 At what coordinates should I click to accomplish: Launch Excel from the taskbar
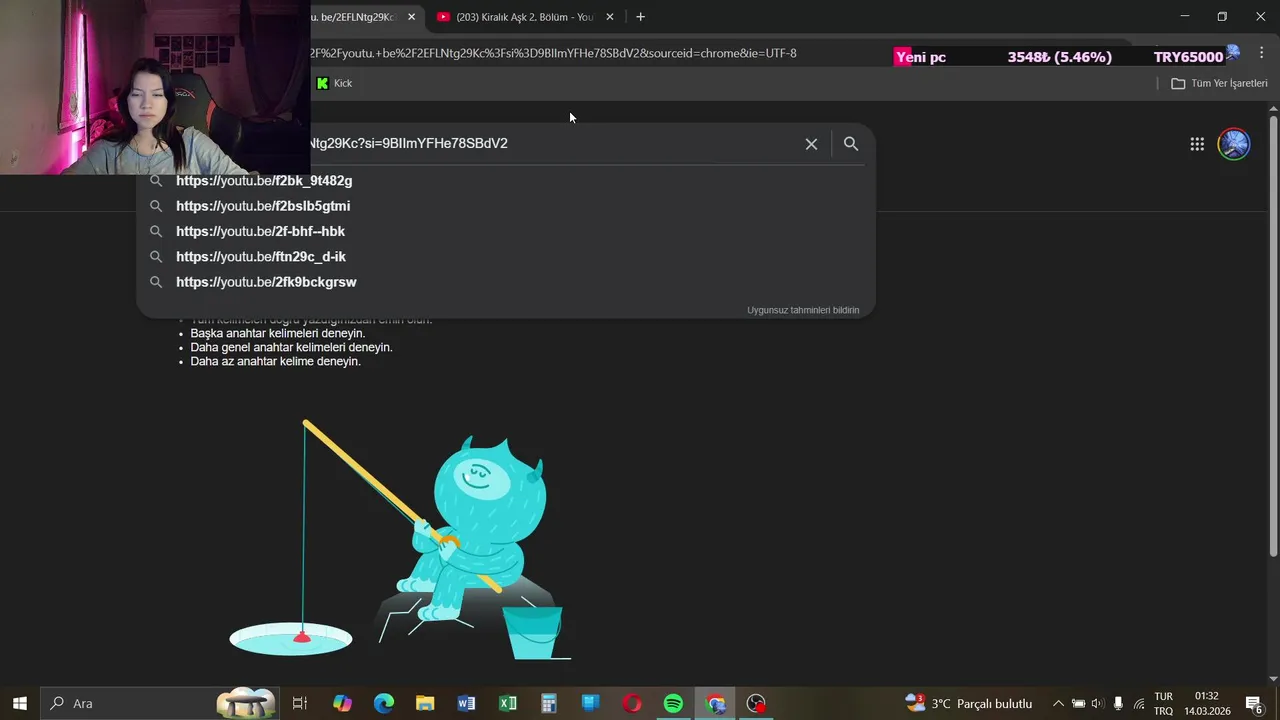pos(508,703)
